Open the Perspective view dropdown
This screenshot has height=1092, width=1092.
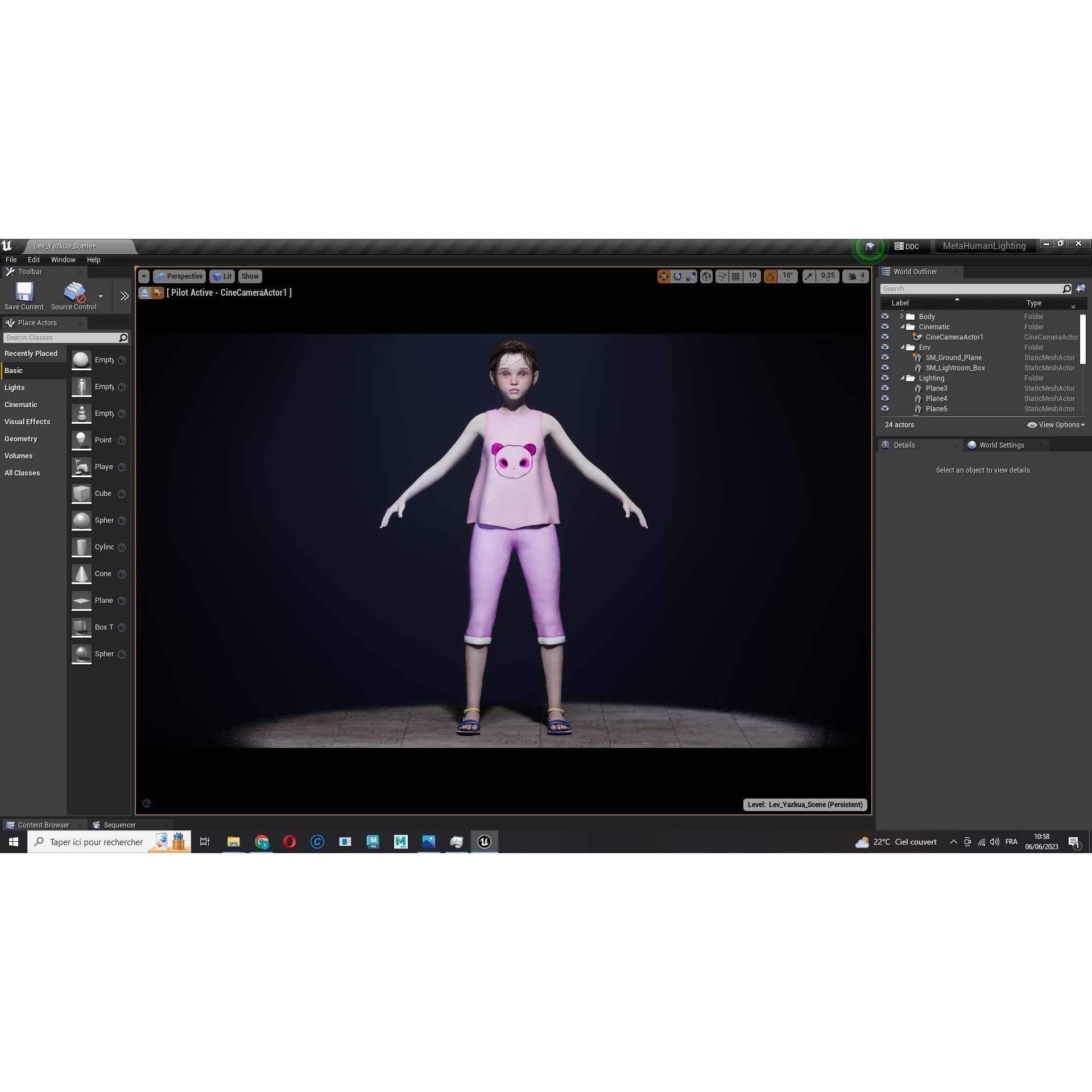[180, 276]
